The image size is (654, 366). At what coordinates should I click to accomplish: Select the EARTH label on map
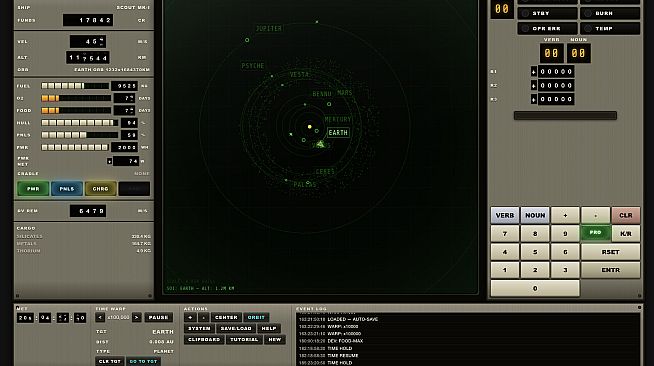[x=338, y=133]
